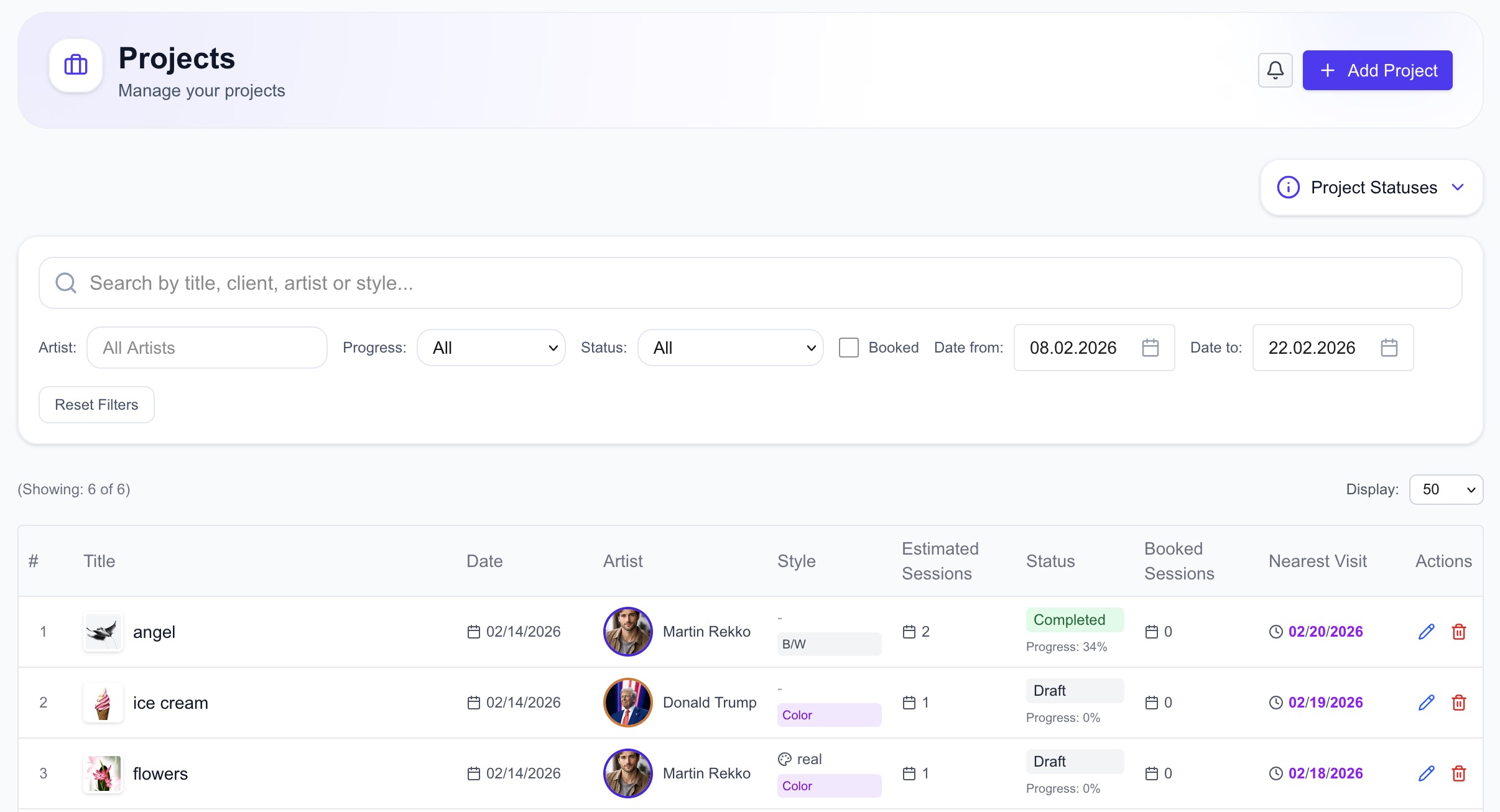Viewport: 1500px width, 812px height.
Task: Click the ice cream project thumbnail
Action: pos(103,702)
